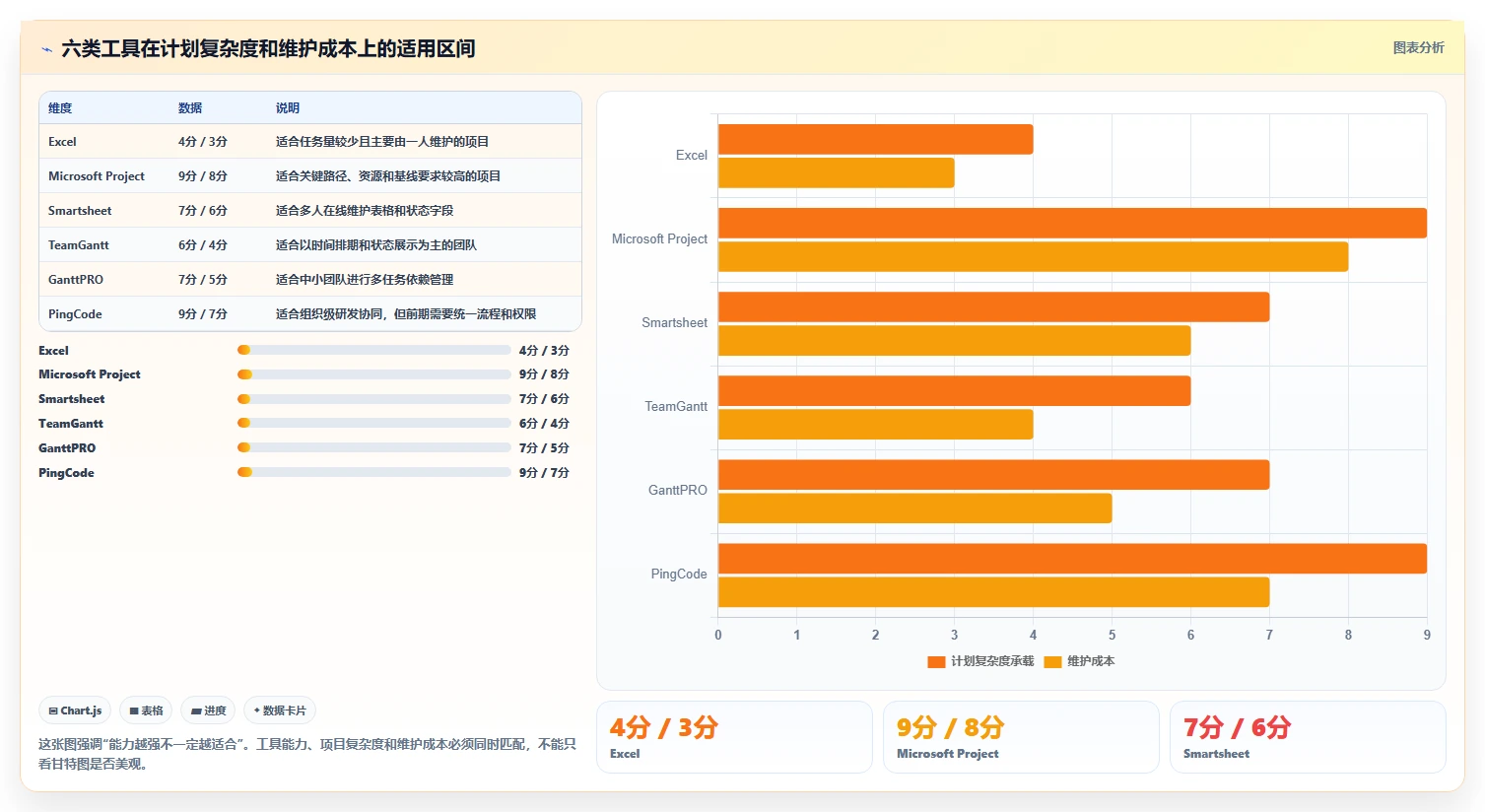Open the 4分 / 3分 Excel data card
This screenshot has width=1485, height=812.
(x=734, y=737)
